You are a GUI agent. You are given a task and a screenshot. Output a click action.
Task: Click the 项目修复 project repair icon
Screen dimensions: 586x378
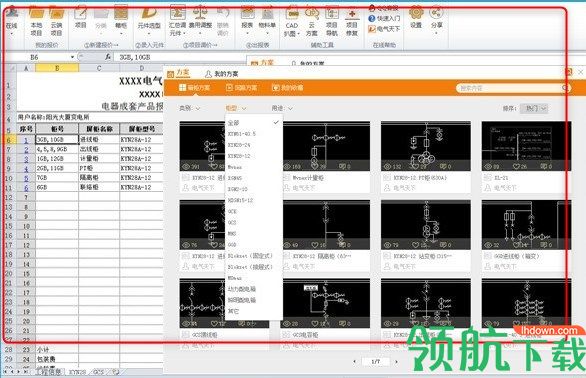pos(352,13)
